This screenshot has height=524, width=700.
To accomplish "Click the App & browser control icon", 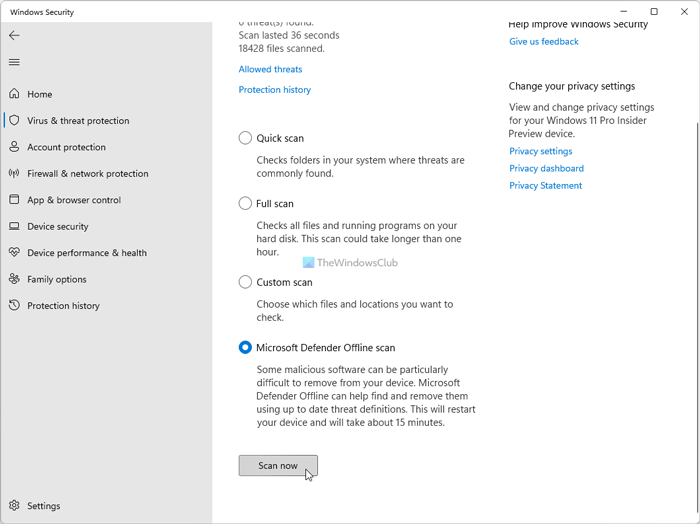I will point(14,200).
